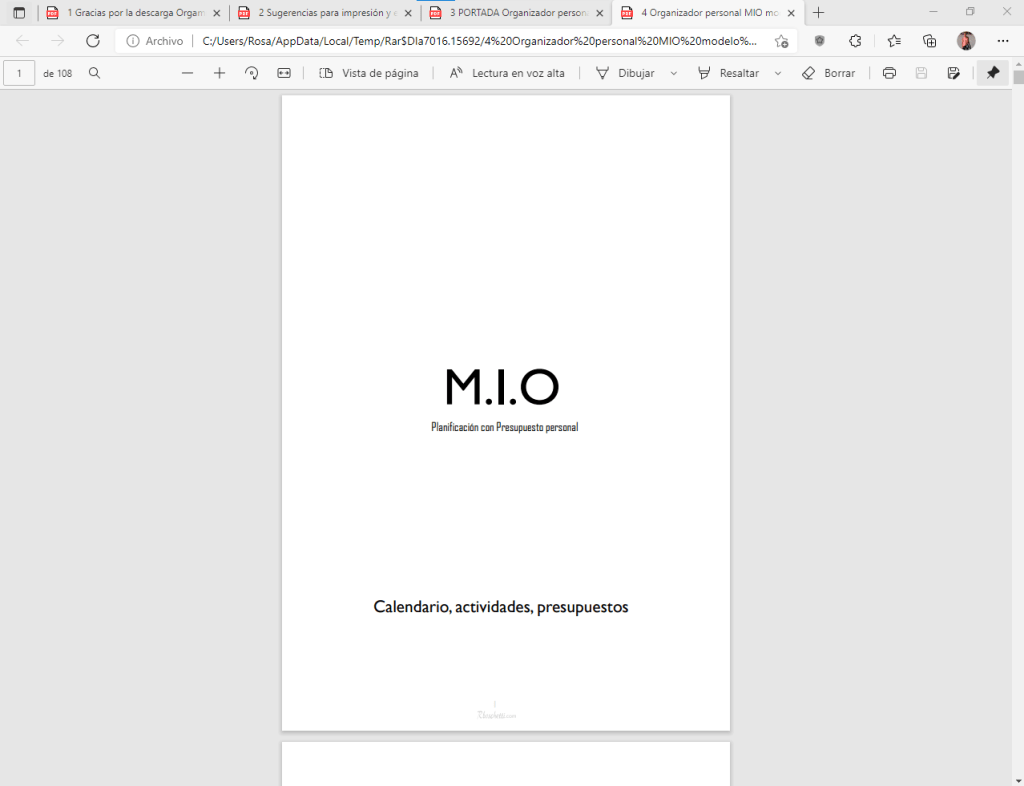The width and height of the screenshot is (1024, 786).
Task: Click the Save as icon
Action: point(954,73)
